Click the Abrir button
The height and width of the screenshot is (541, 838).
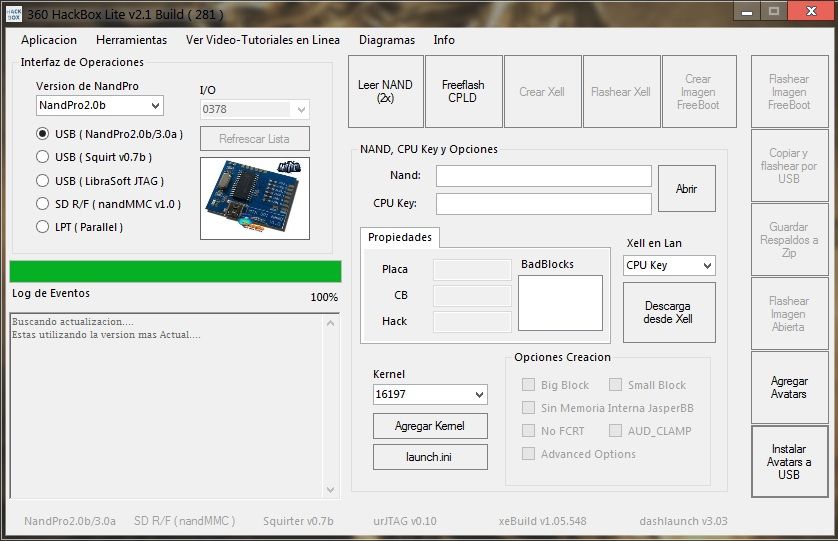pos(687,189)
